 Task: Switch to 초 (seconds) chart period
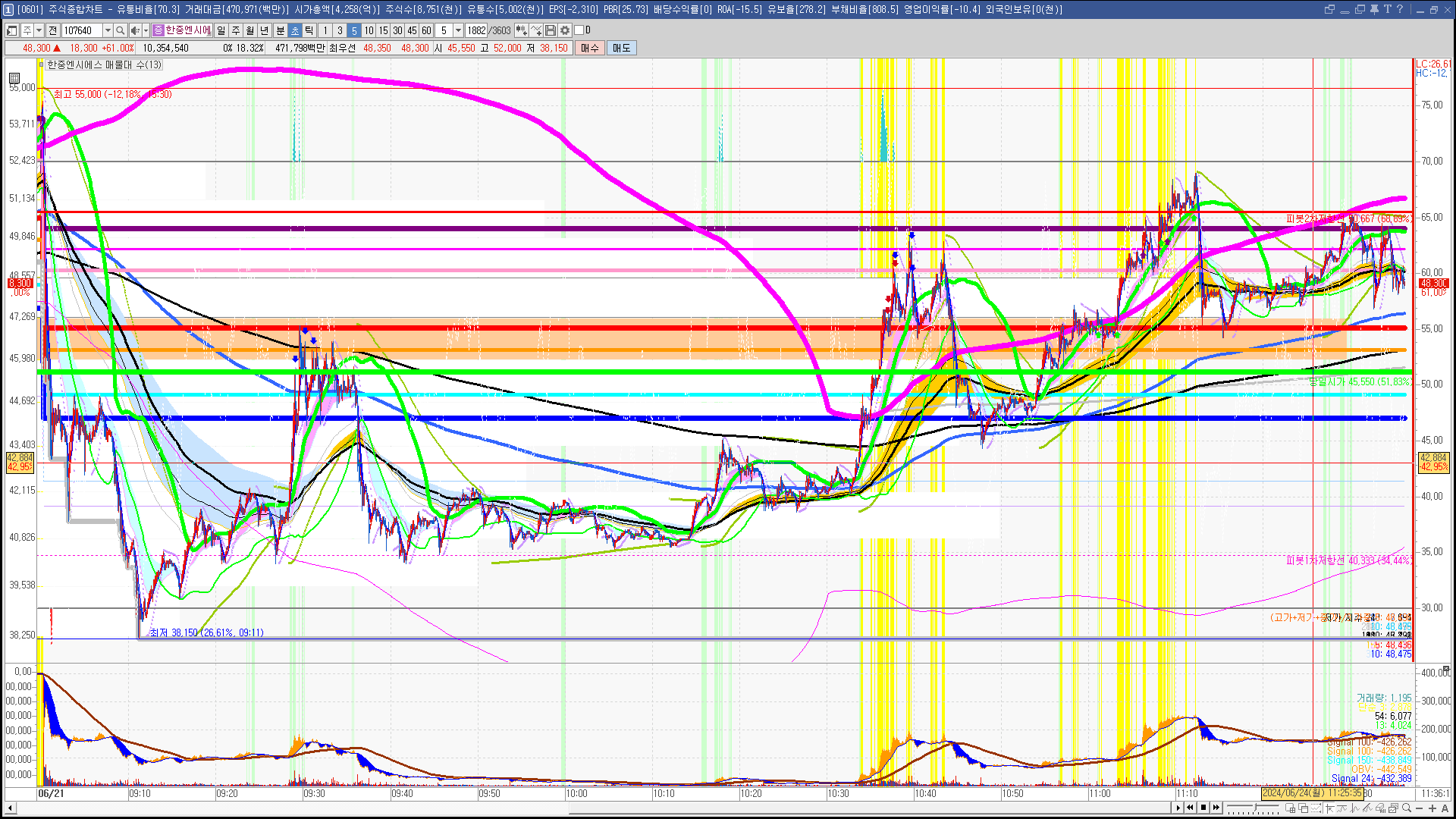click(x=295, y=30)
